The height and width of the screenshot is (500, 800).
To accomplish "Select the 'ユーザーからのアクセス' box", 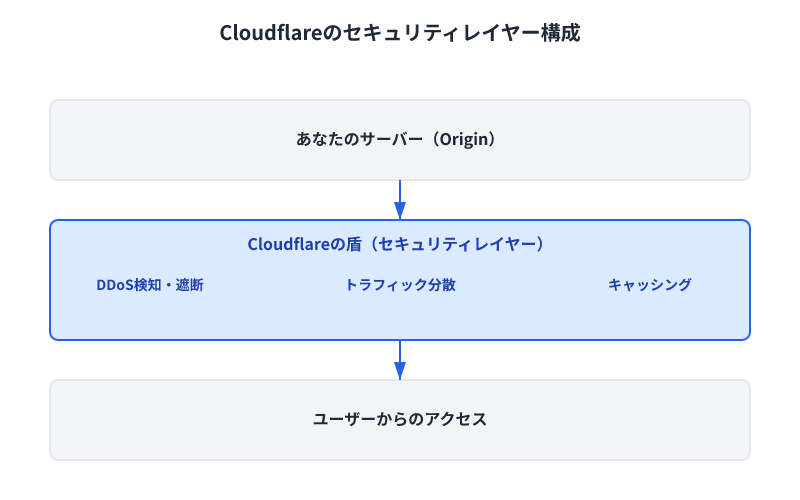I will point(399,420).
